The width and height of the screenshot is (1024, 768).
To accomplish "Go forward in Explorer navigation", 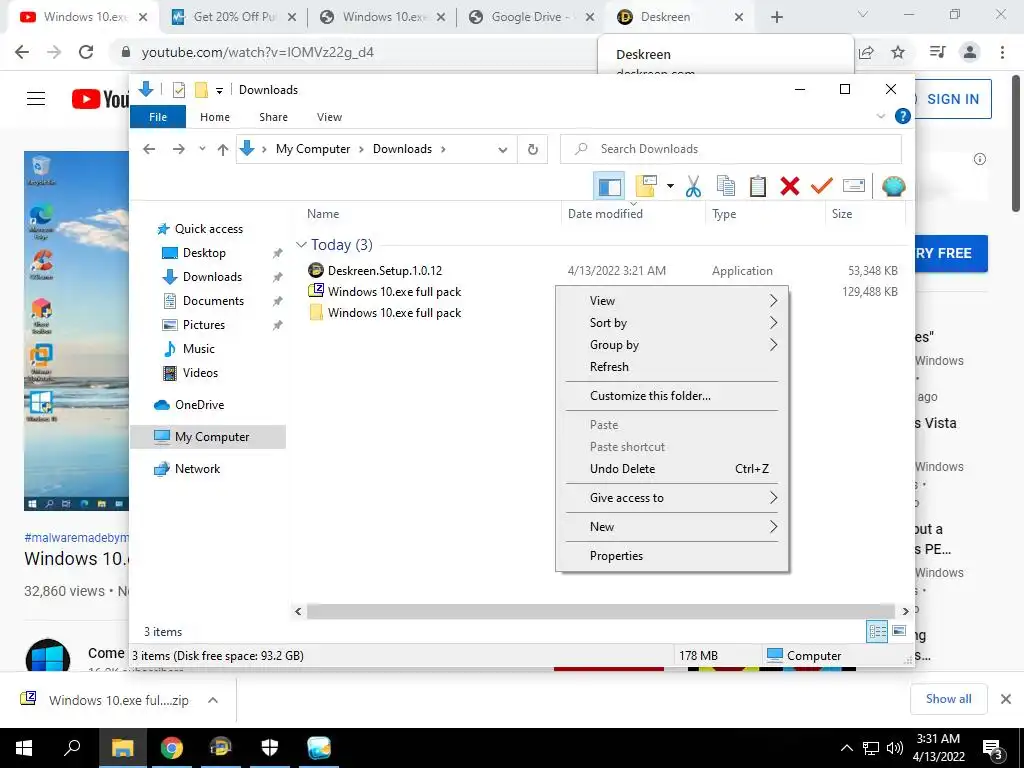I will click(x=178, y=149).
